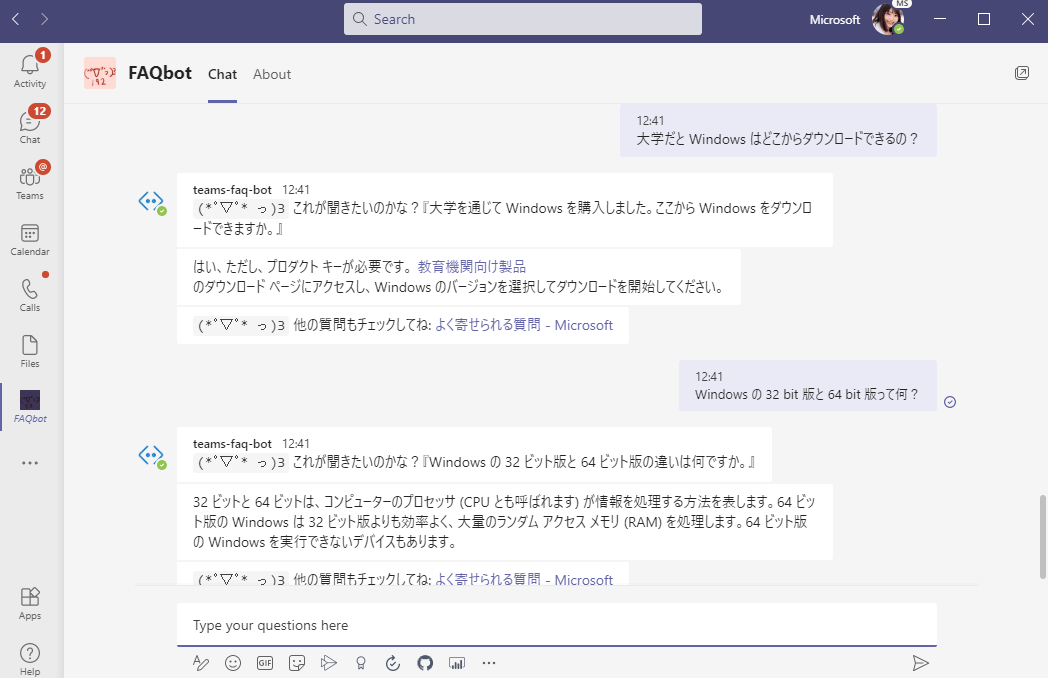Click in the Search box
This screenshot has width=1048, height=678.
523,19
